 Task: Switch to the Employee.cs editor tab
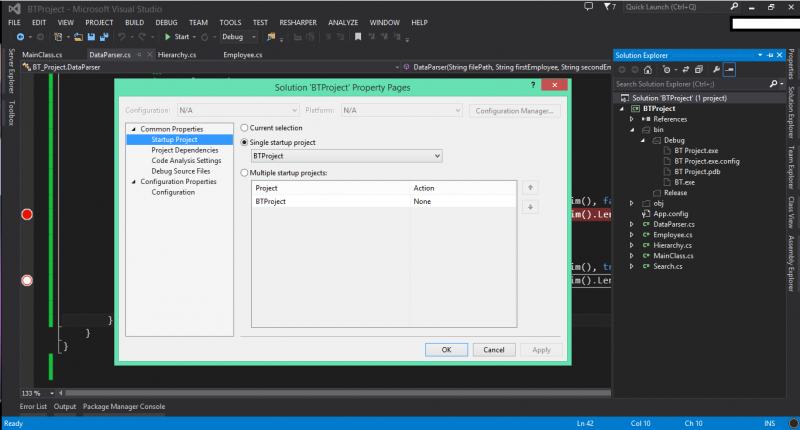point(243,55)
